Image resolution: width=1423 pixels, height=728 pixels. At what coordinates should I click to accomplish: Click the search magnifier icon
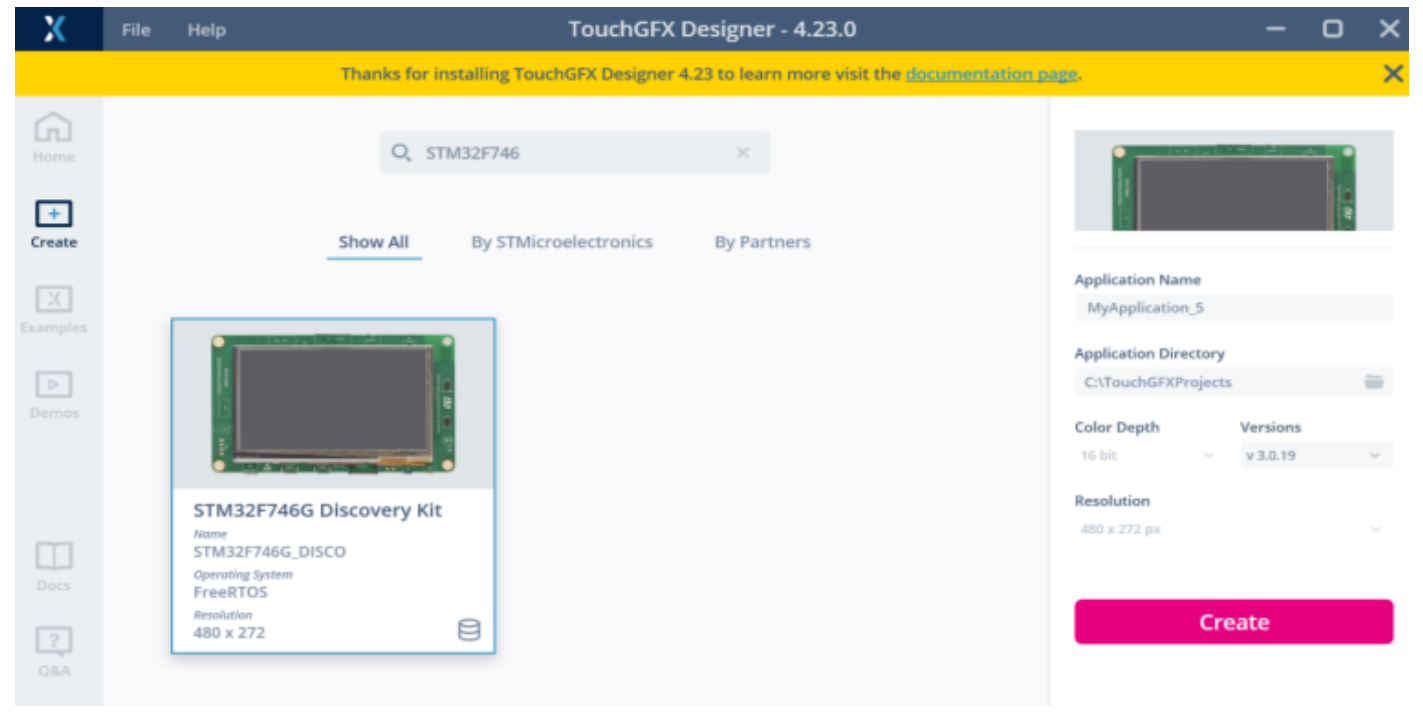401,153
